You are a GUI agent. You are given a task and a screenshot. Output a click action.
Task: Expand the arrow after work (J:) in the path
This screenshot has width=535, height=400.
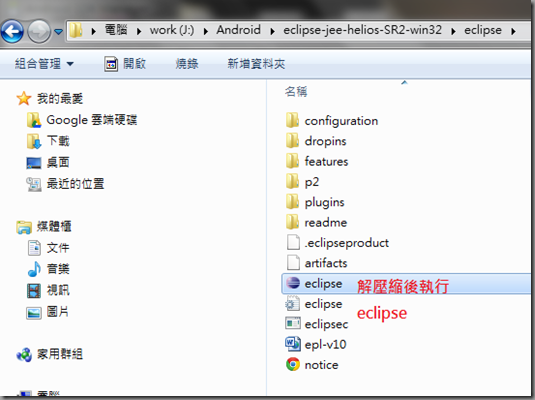[x=206, y=31]
